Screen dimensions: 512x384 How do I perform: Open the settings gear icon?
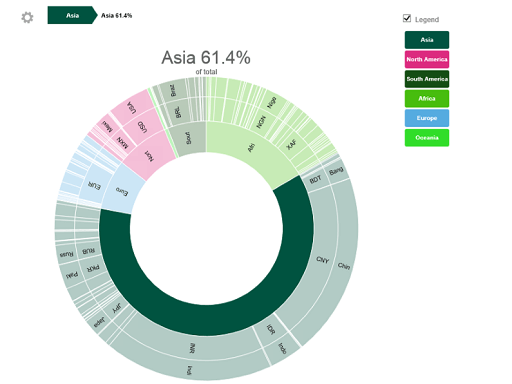(x=27, y=17)
